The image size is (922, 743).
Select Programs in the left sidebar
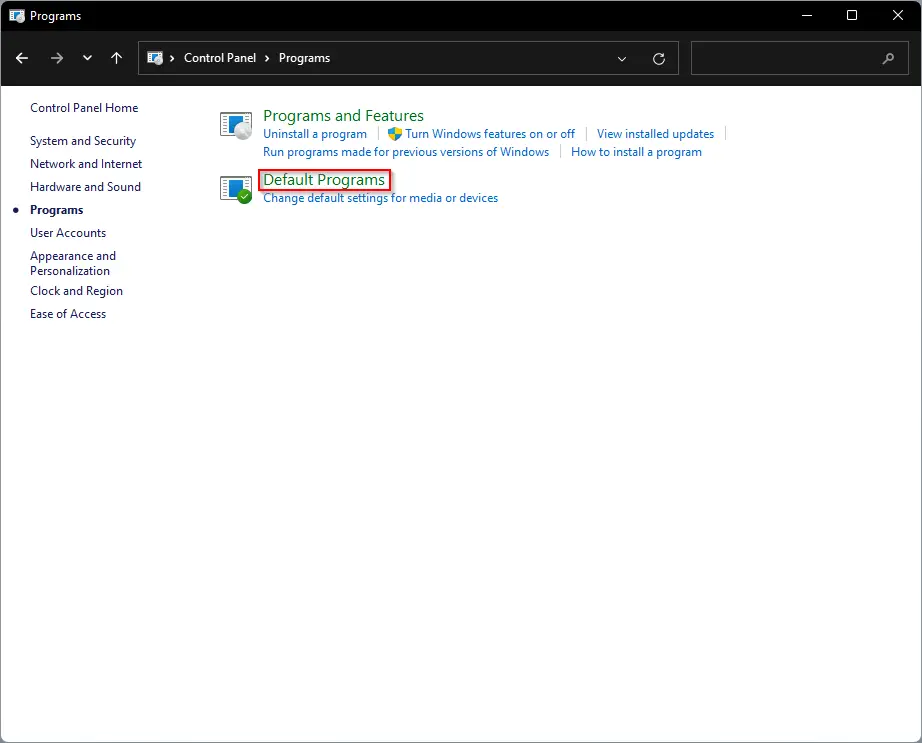[x=56, y=210]
